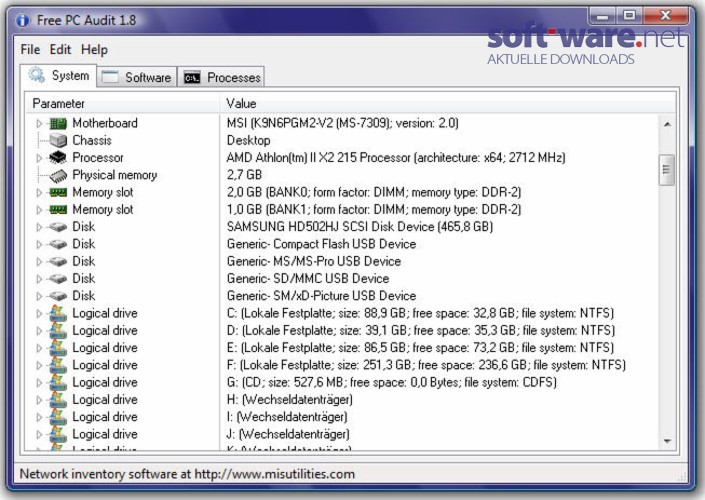
Task: Expand the Processor node
Action: 39,158
